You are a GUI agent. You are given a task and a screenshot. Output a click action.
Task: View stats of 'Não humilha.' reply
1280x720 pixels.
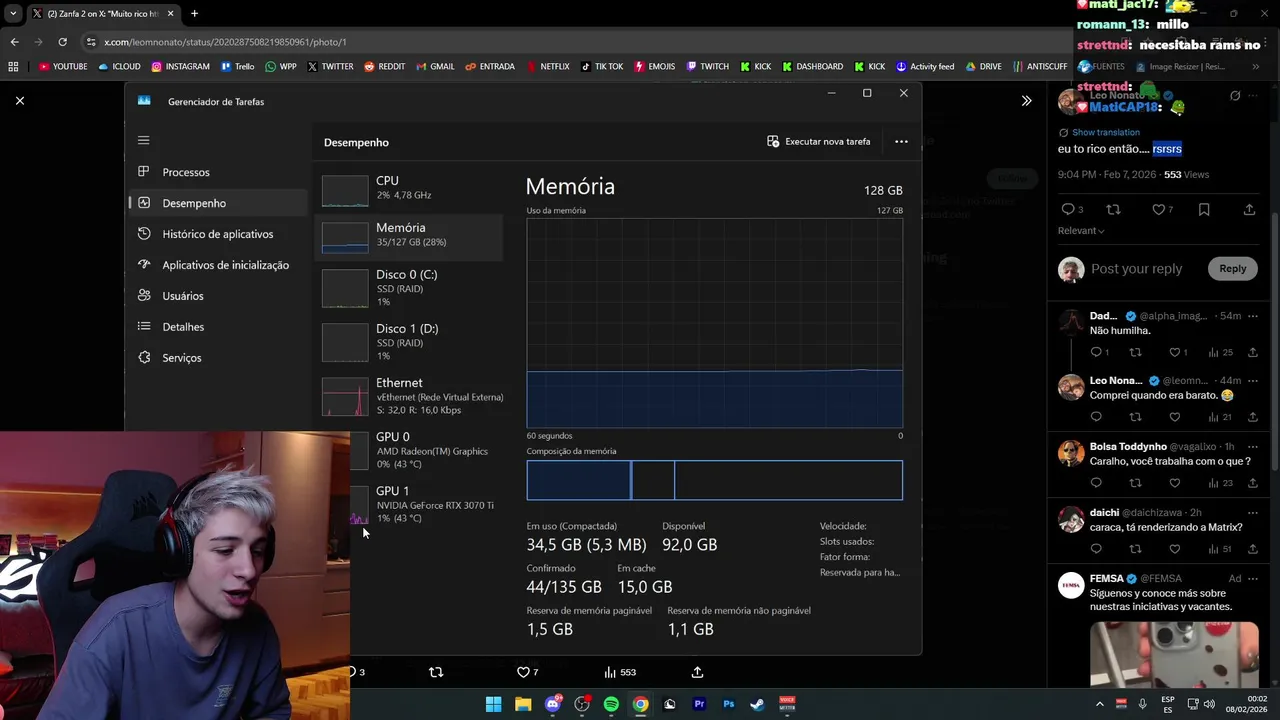coord(1220,352)
